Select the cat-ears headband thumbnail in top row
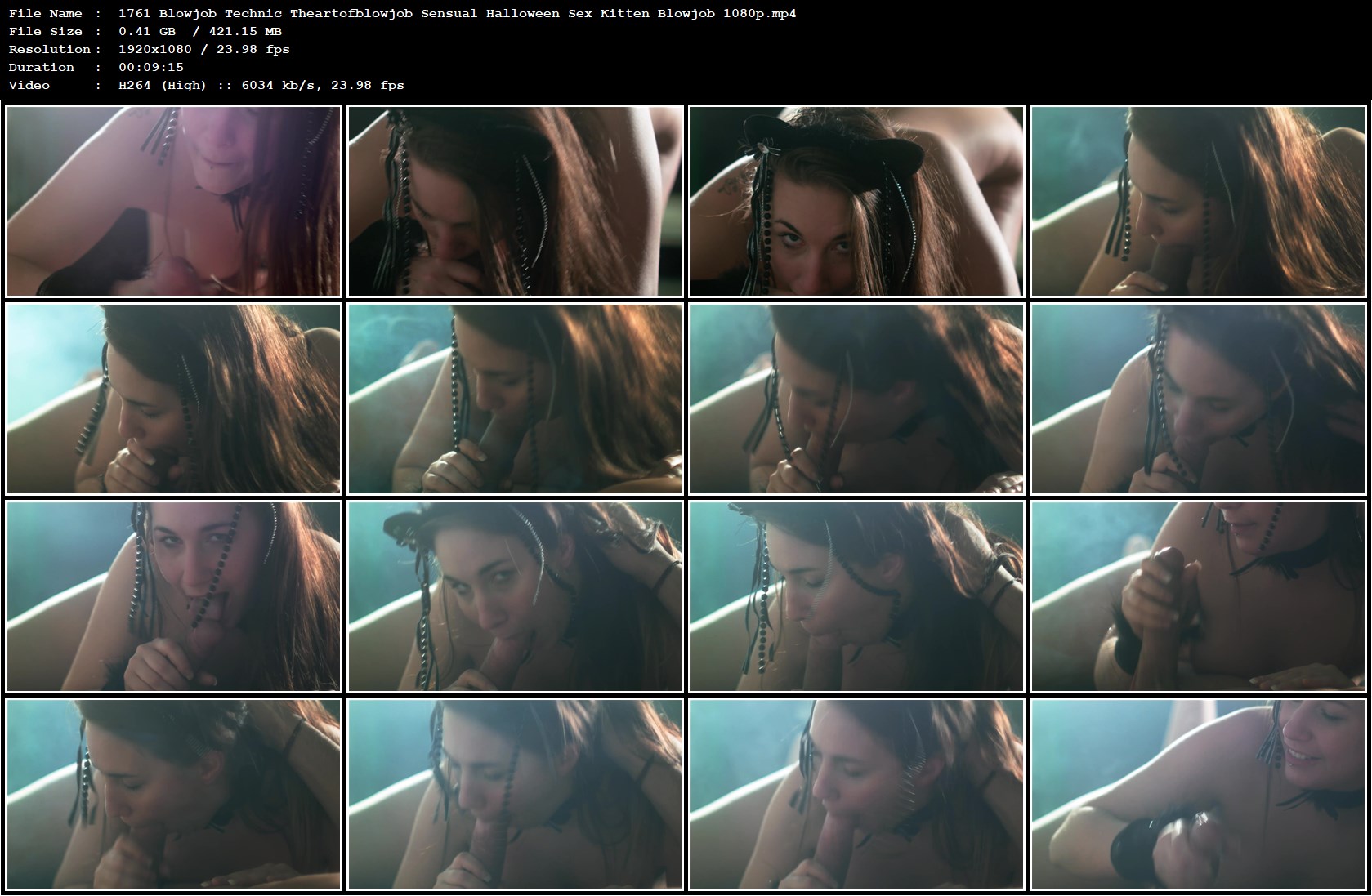1372x896 pixels. pos(857,199)
